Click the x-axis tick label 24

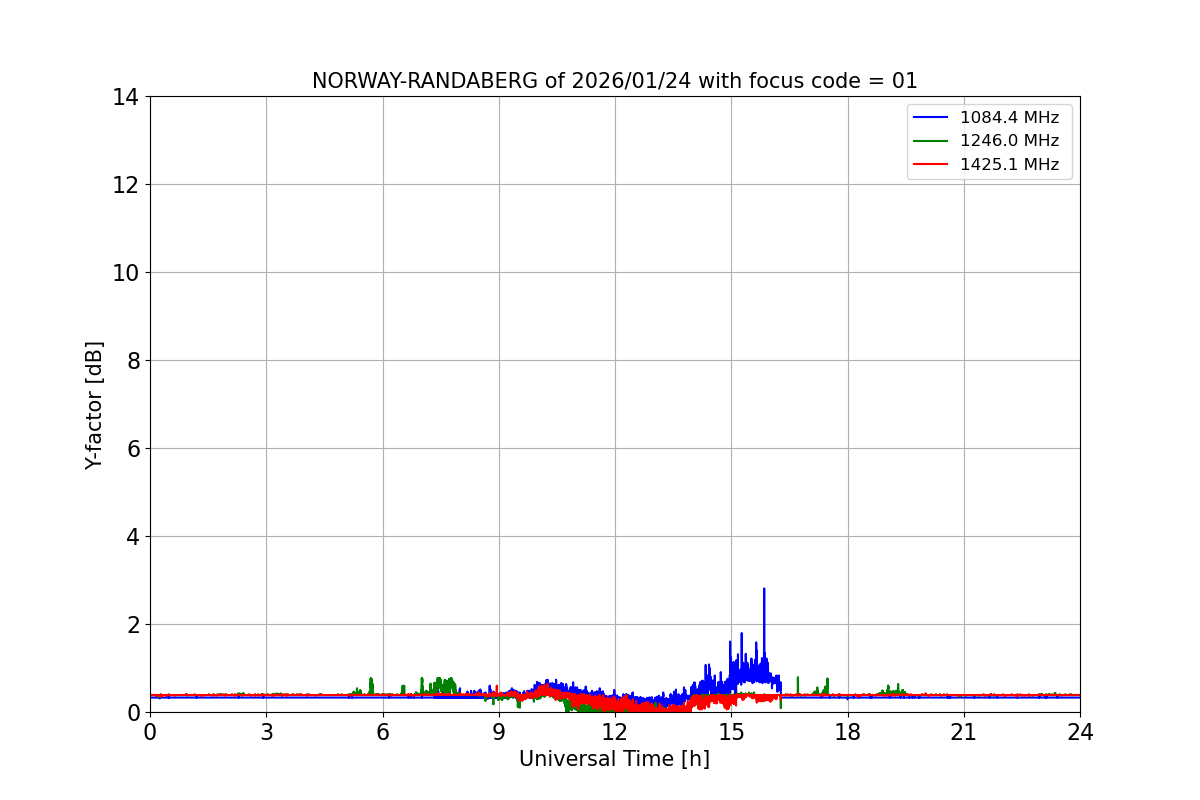click(1080, 733)
